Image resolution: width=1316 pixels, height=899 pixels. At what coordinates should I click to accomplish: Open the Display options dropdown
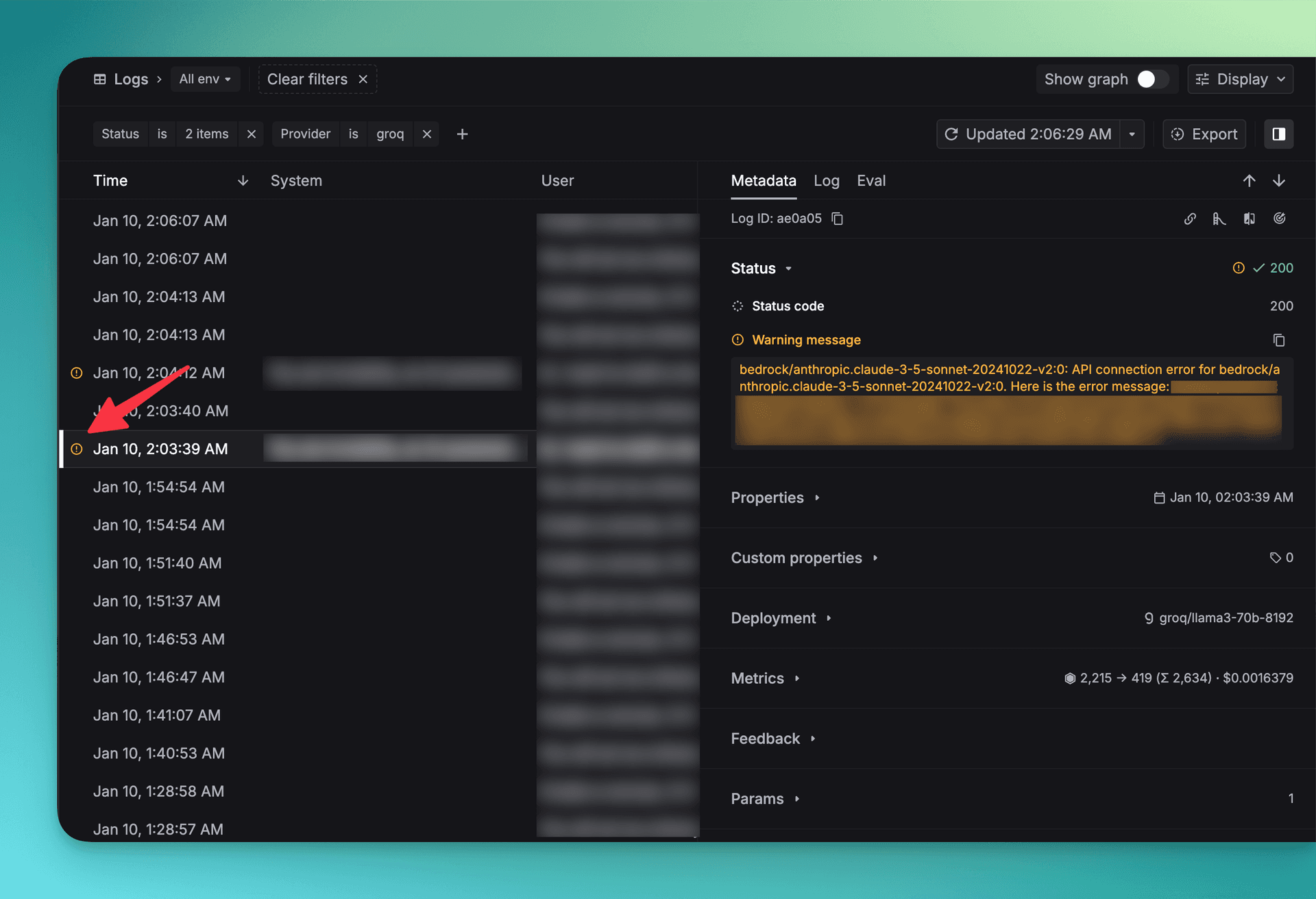[1240, 79]
